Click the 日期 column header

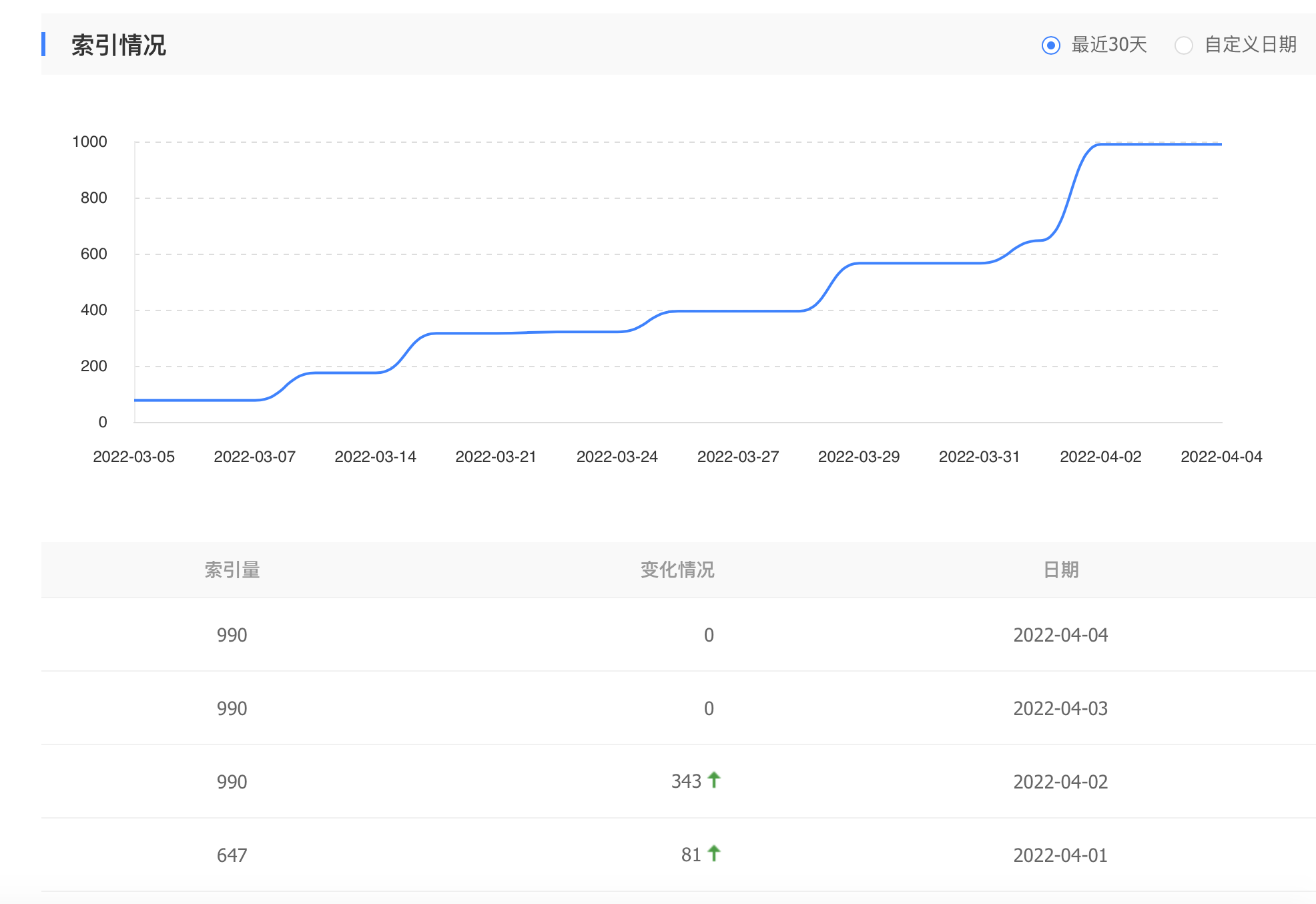1061,570
